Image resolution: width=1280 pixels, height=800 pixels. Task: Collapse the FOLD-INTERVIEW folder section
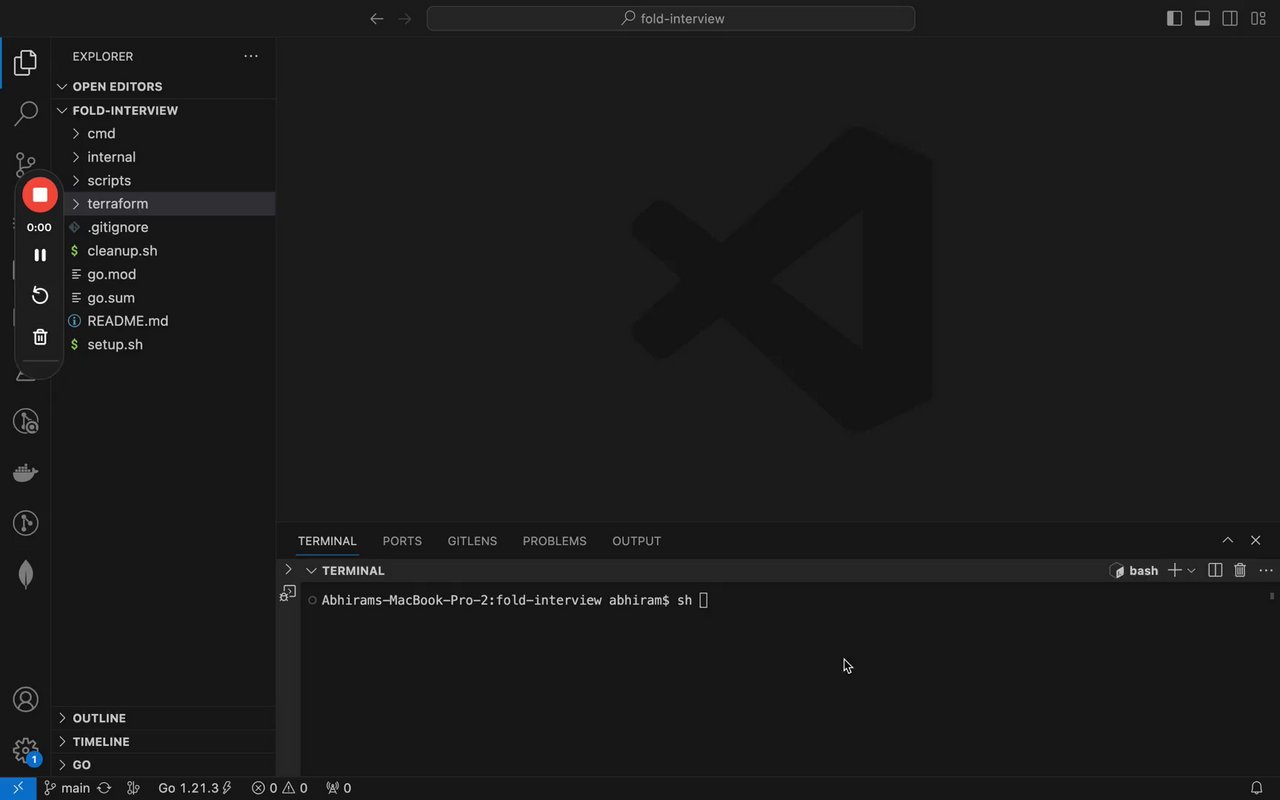[164, 111]
